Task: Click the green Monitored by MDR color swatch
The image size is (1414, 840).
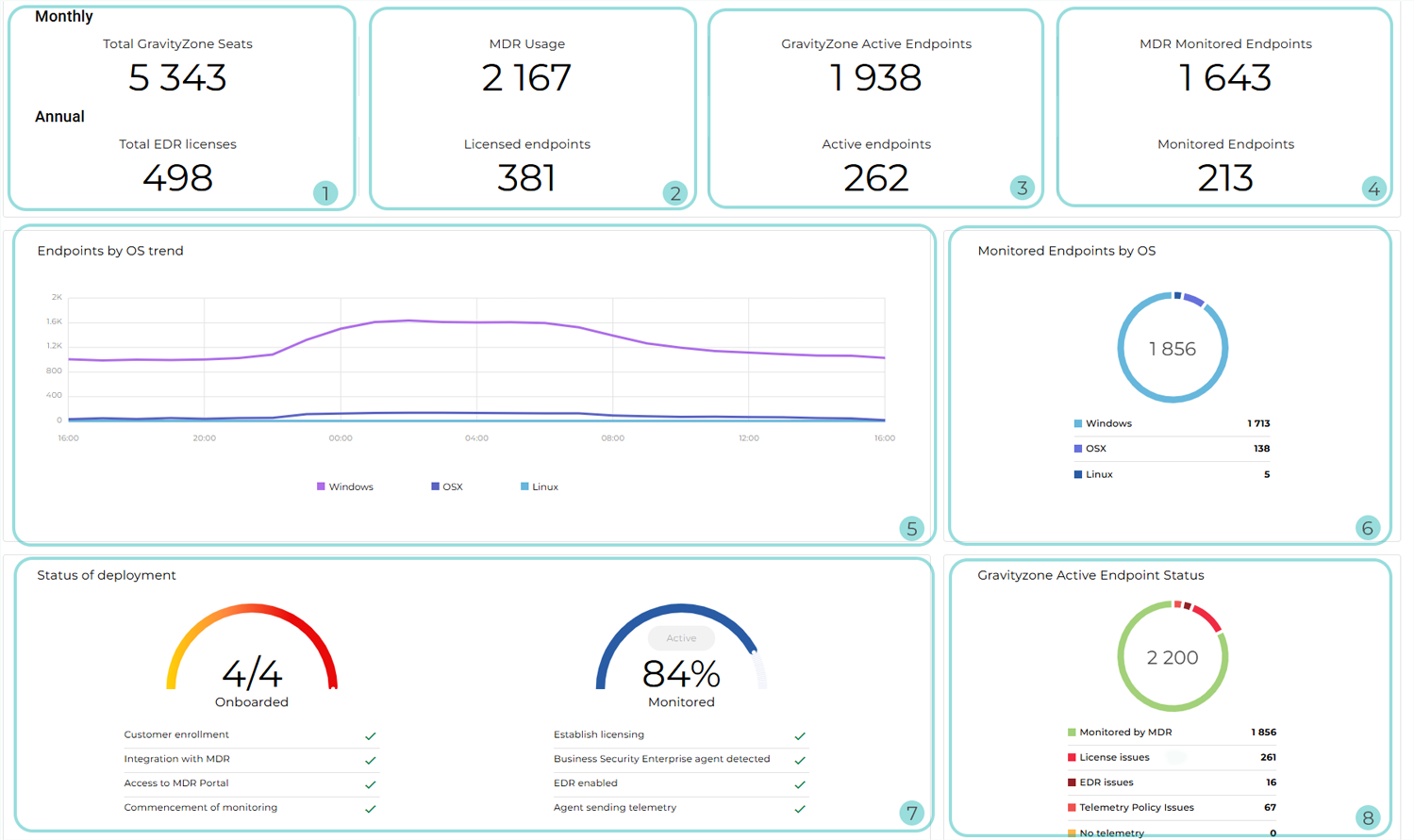Action: click(x=1072, y=733)
